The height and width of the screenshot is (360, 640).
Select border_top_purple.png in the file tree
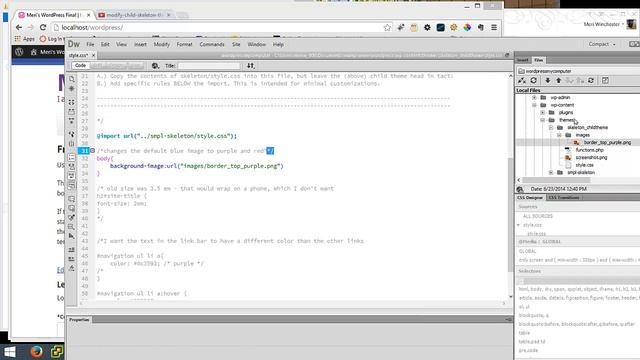click(607, 142)
